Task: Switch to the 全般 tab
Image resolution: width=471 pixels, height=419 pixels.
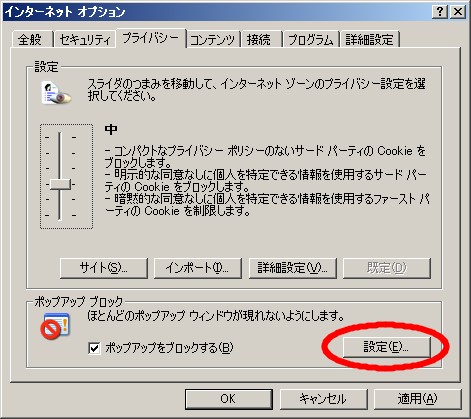Action: point(31,40)
